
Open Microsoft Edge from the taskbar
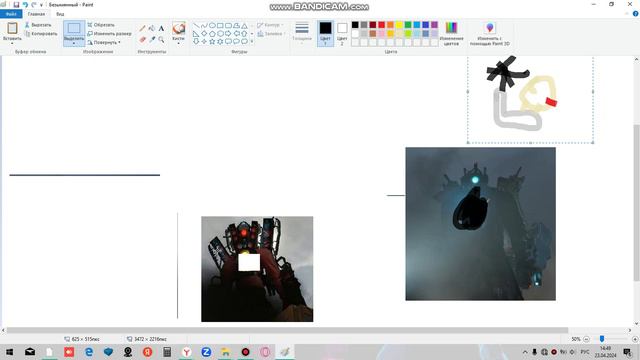click(89, 352)
